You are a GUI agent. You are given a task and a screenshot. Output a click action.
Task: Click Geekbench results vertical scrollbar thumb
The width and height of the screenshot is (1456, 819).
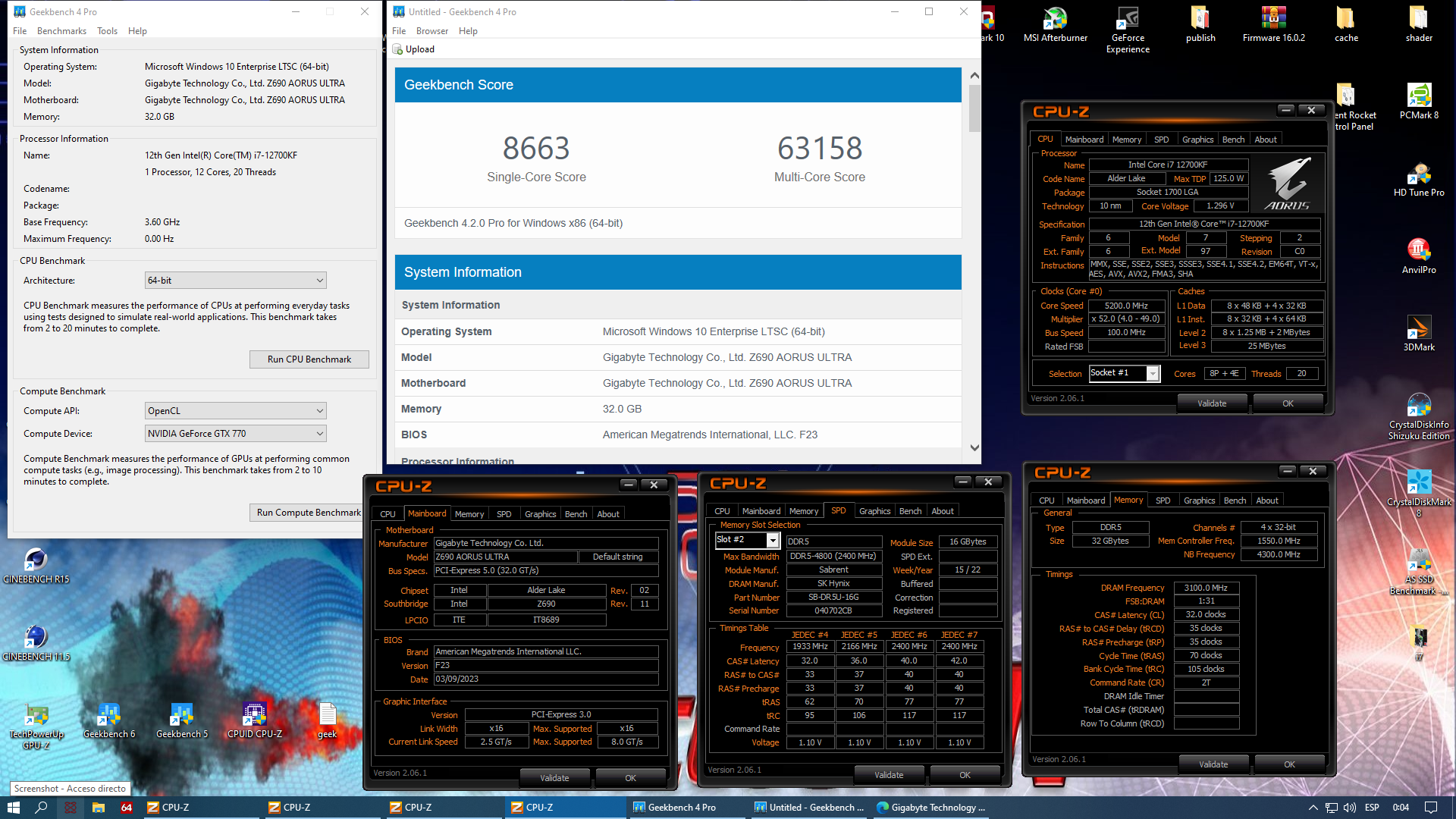click(x=974, y=109)
